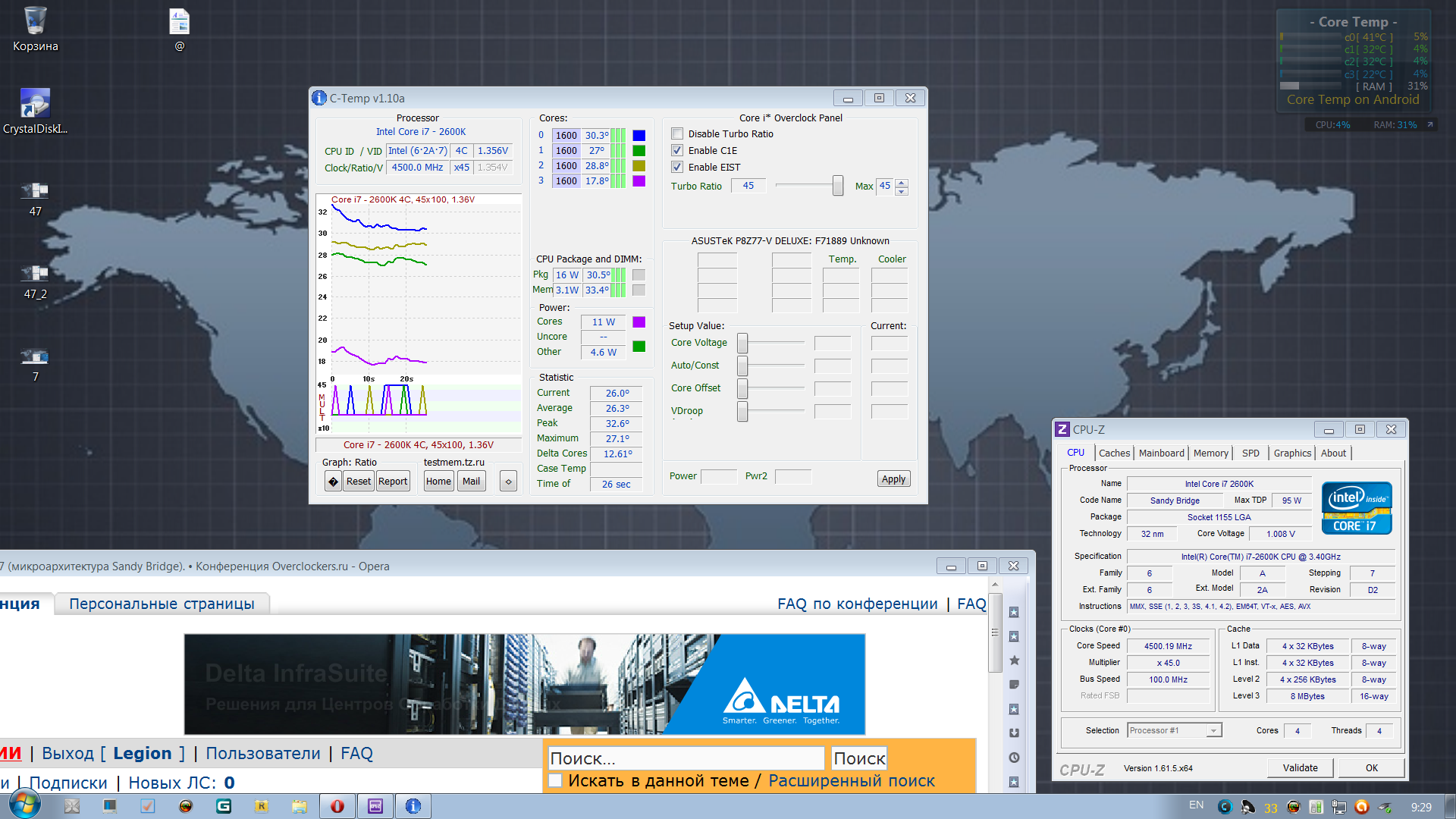This screenshot has width=1456, height=819.
Task: Click the expand arrow on Core Temp gadget
Action: pos(1430,124)
